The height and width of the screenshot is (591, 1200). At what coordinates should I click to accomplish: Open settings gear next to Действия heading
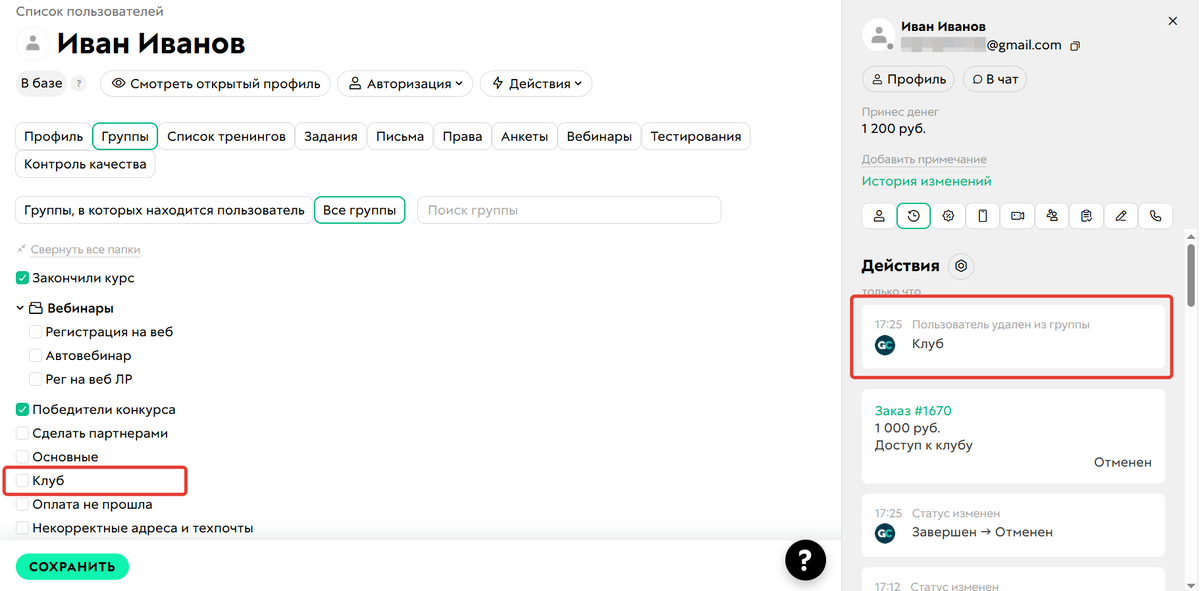(x=961, y=266)
